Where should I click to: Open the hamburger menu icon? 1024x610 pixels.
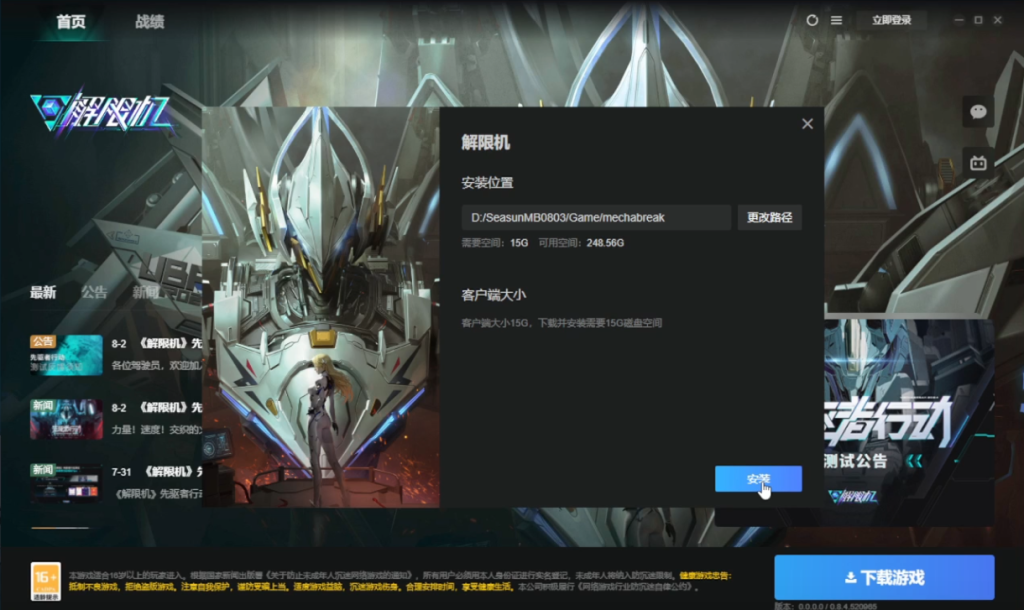tap(836, 20)
